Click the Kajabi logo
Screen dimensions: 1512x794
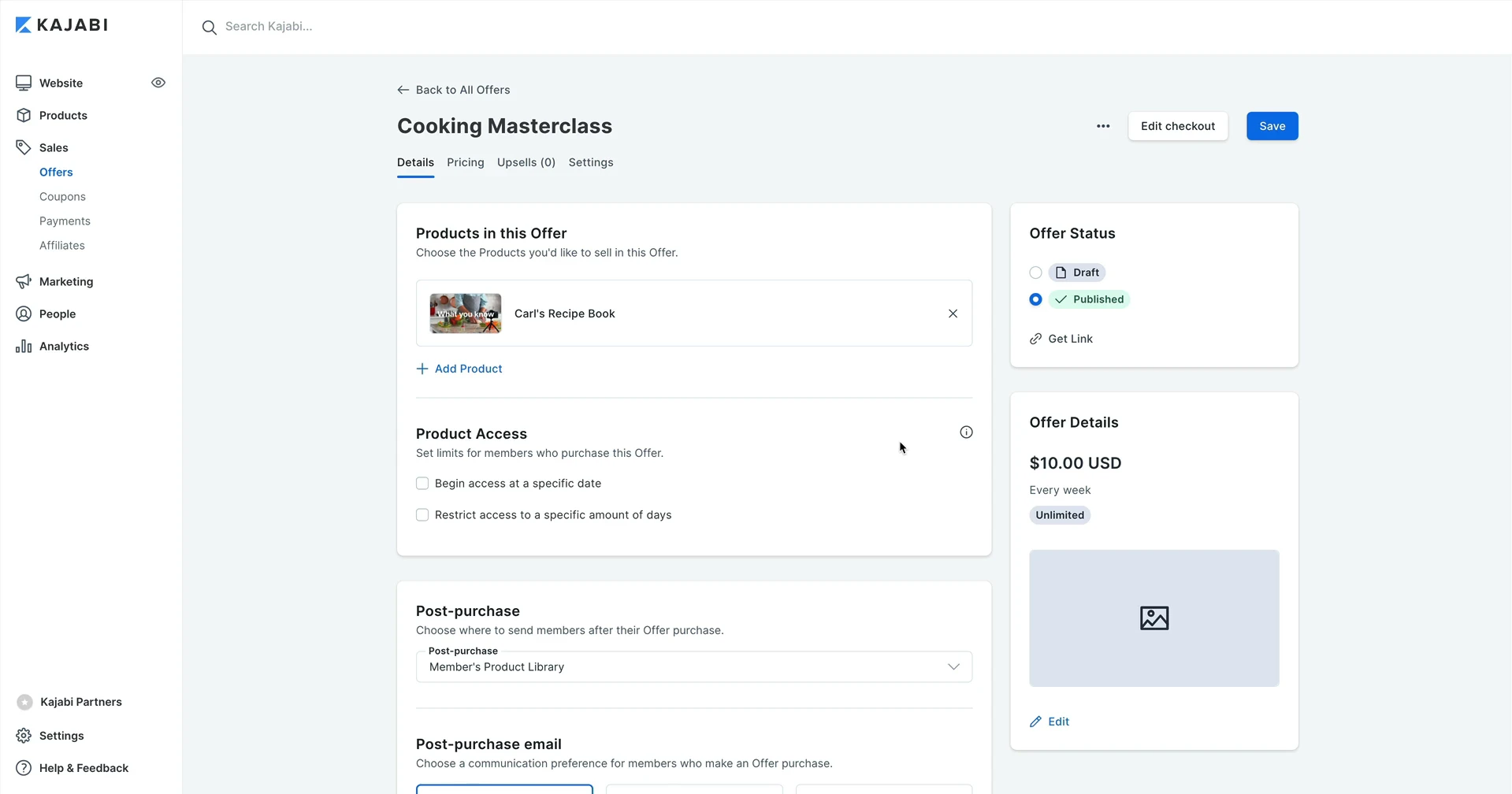[x=61, y=25]
